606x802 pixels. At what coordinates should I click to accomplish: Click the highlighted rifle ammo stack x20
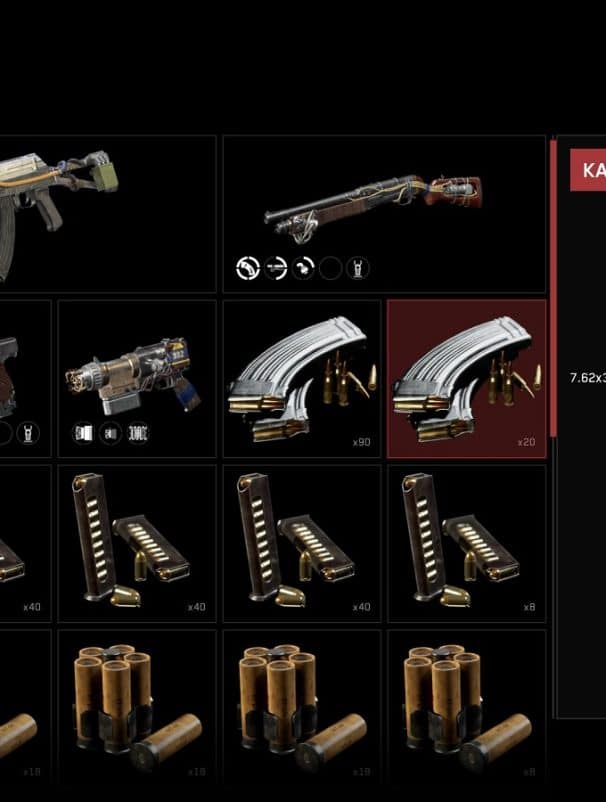pos(467,378)
